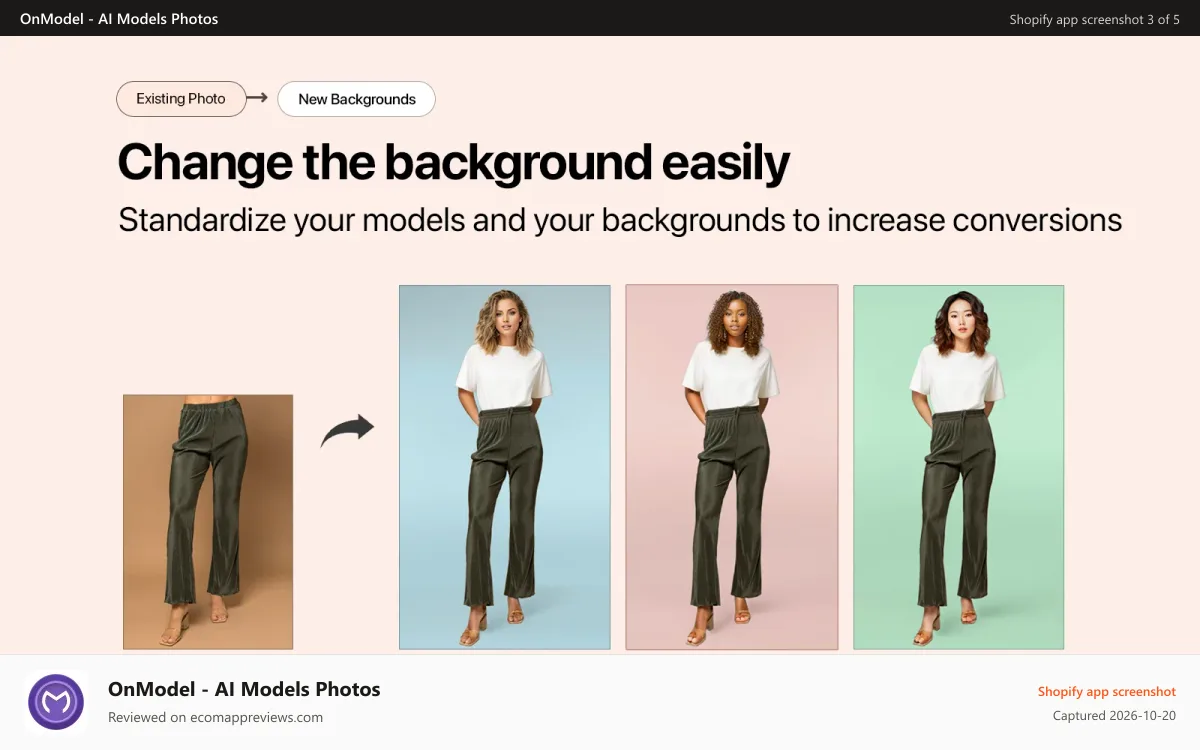1200x750 pixels.
Task: Select the blue background model photo
Action: pyautogui.click(x=505, y=467)
